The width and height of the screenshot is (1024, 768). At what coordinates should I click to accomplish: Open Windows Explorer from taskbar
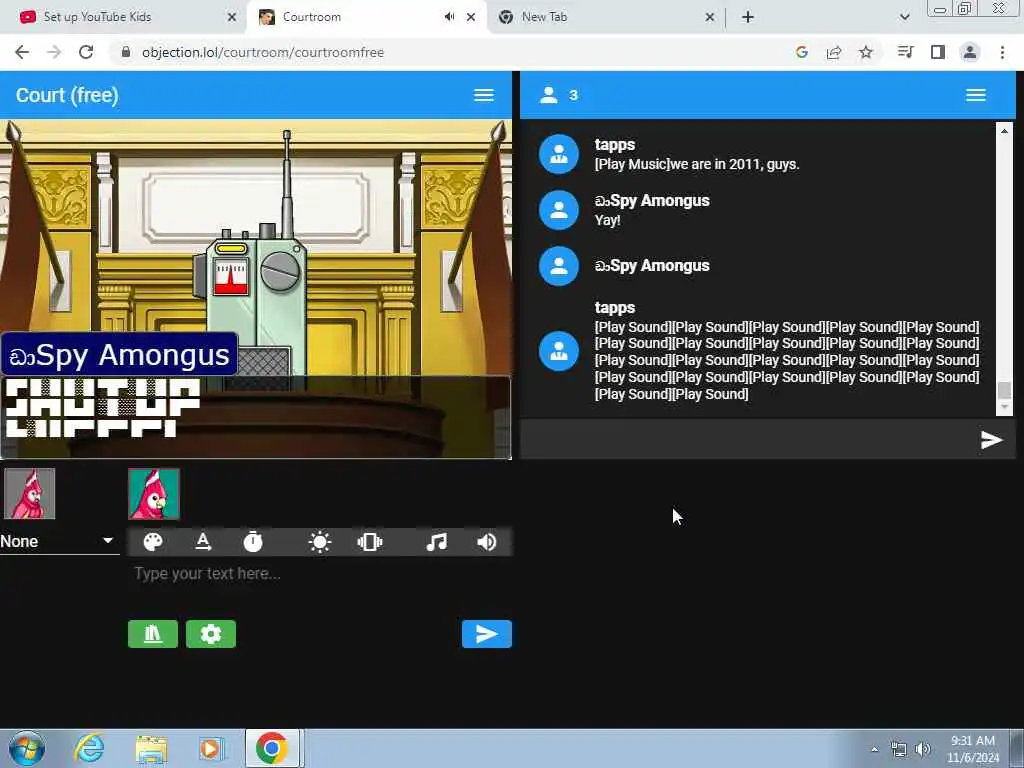(152, 748)
